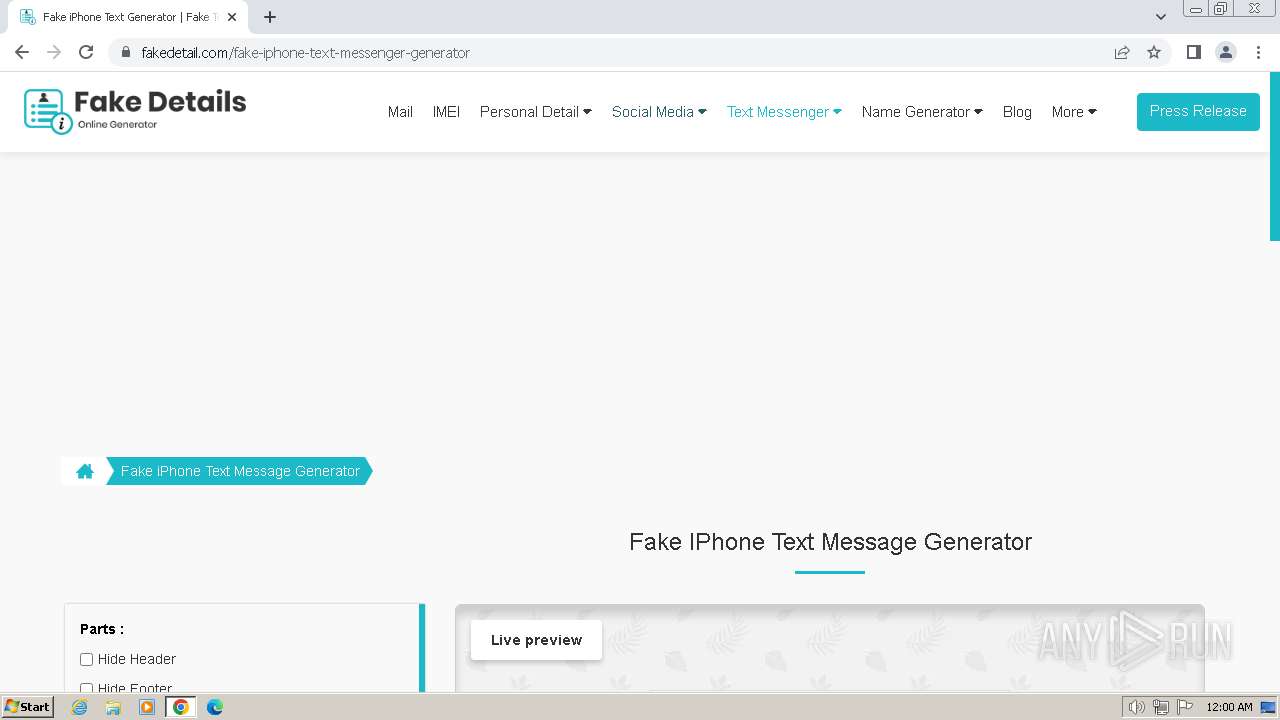Image resolution: width=1280 pixels, height=720 pixels.
Task: Click the taskbar clock
Action: point(1229,707)
